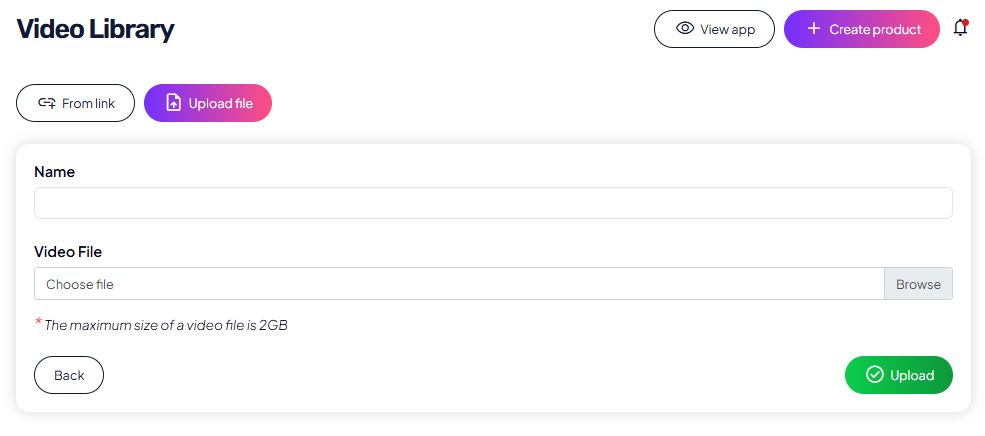Click the plus icon in Create product
This screenshot has width=985, height=436.
pos(814,29)
